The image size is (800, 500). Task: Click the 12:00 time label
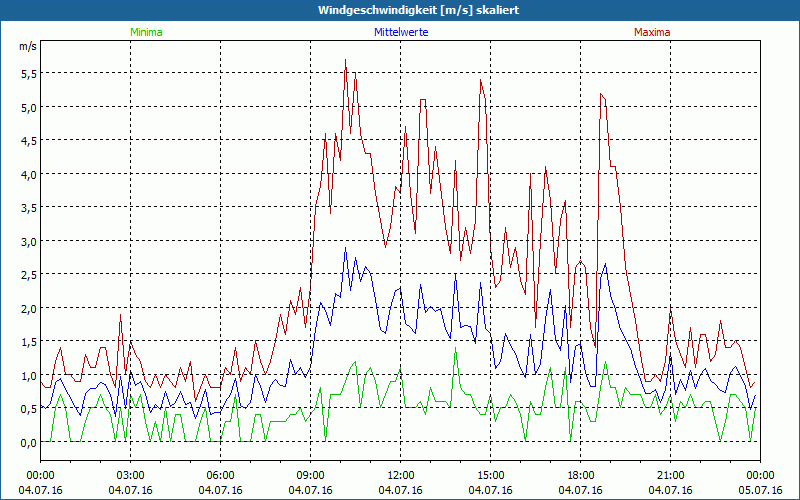tap(401, 476)
